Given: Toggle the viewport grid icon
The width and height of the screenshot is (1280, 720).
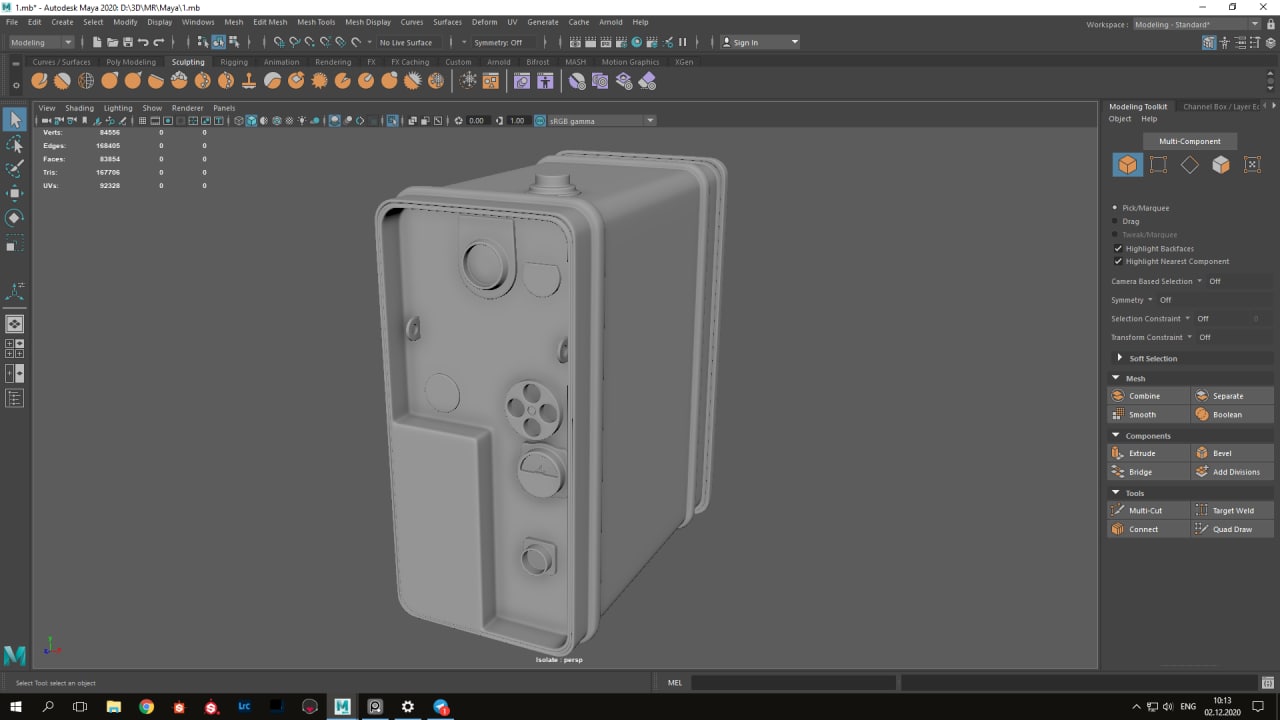Looking at the screenshot, I should (x=143, y=121).
